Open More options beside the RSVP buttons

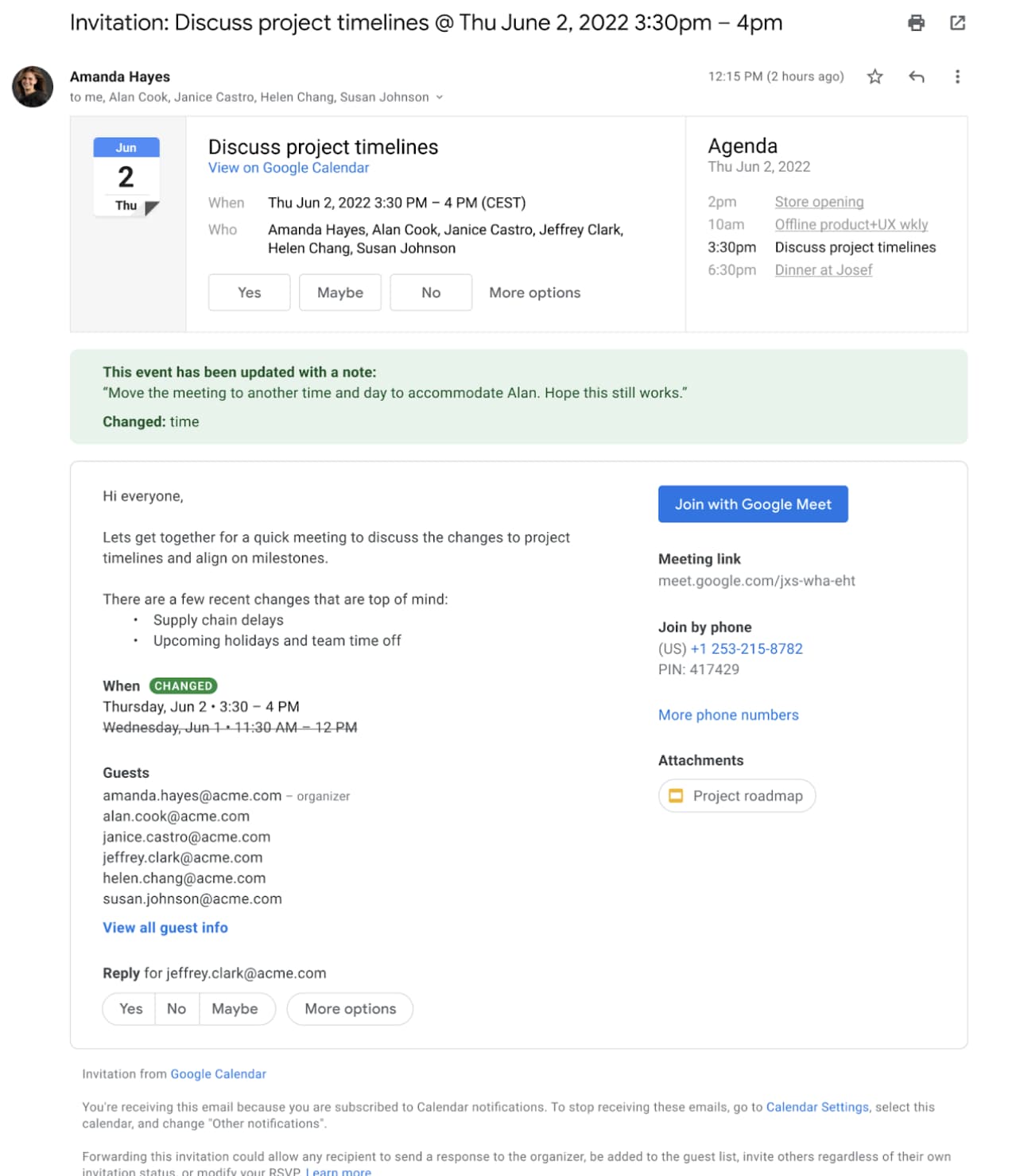coord(534,292)
